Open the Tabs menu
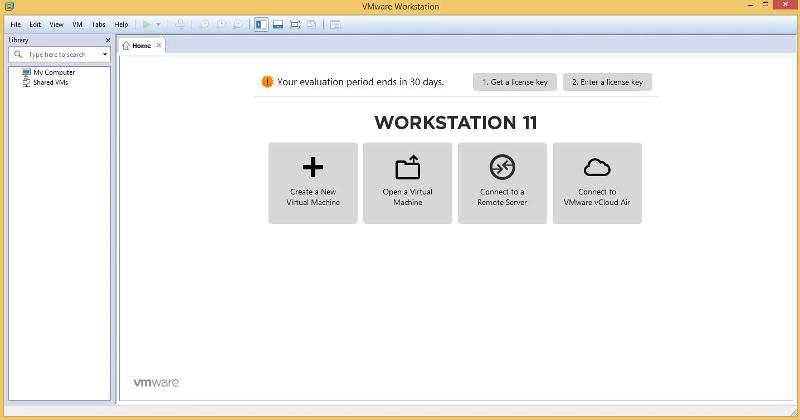800x420 pixels. point(98,24)
